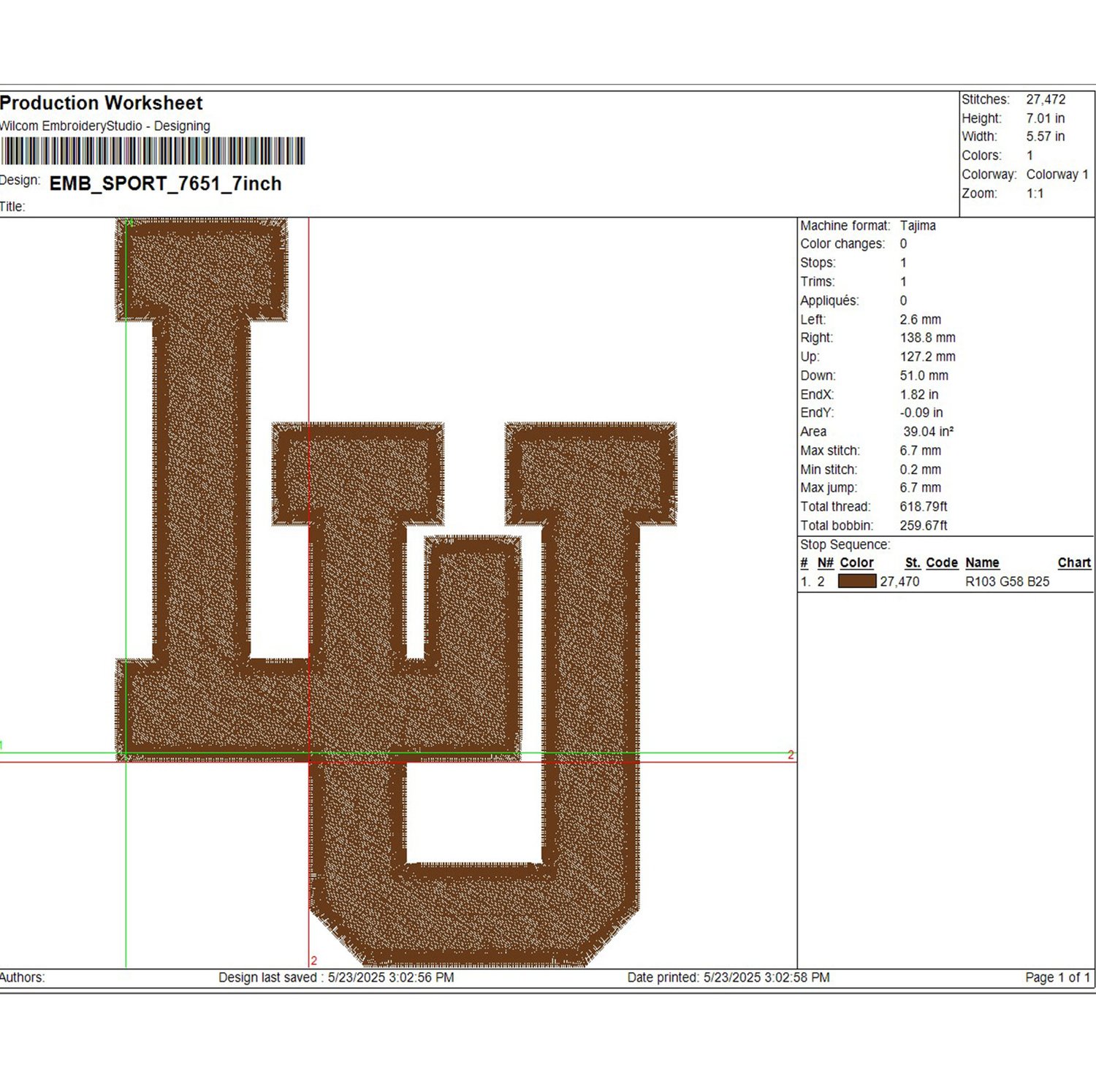Click the 'Max stitch:' label

pyautogui.click(x=830, y=451)
